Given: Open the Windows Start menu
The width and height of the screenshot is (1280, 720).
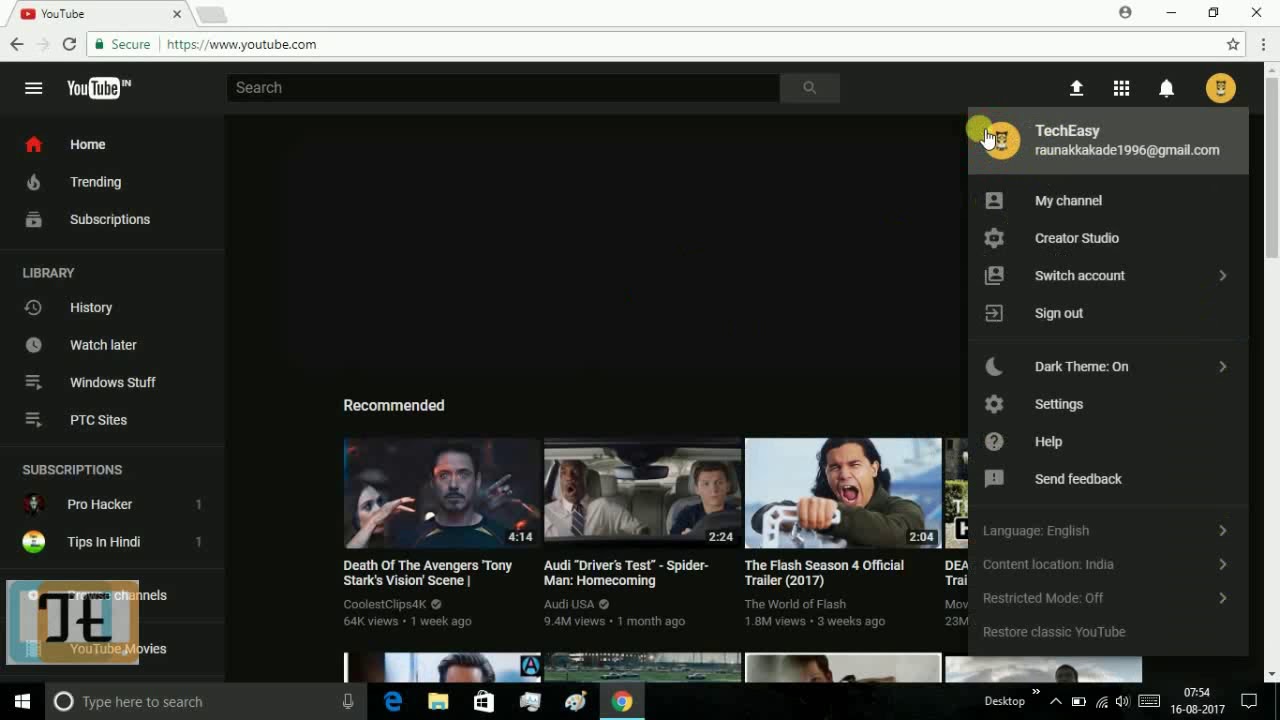Looking at the screenshot, I should 22,702.
